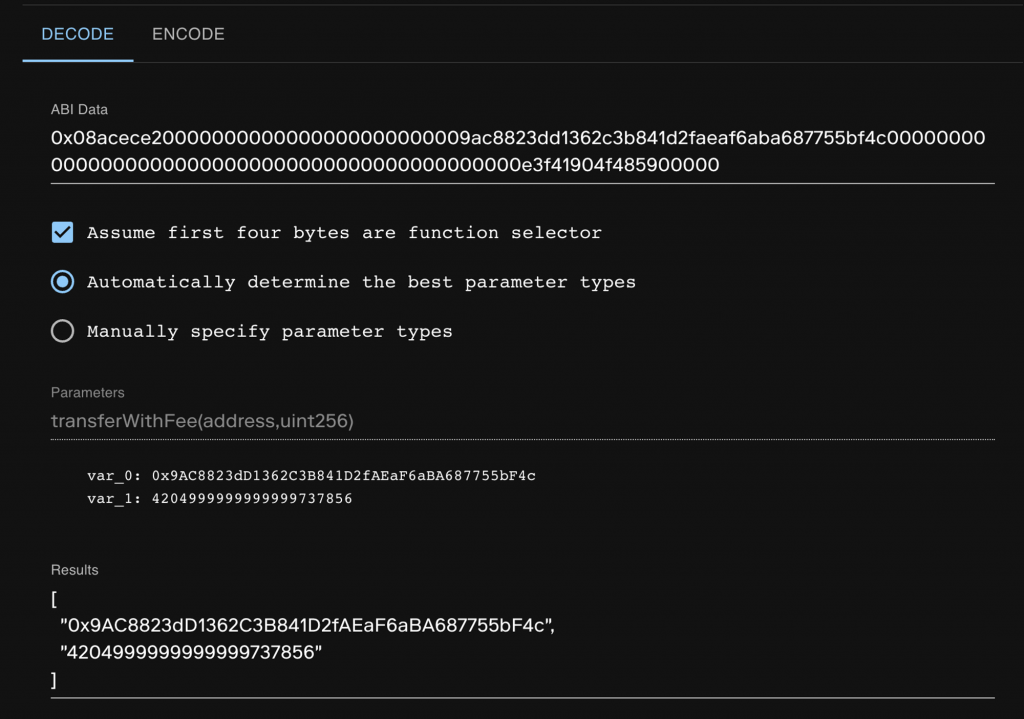Screen dimensions: 1024x719
Task: Click the second line of ABI hex data
Action: [385, 165]
